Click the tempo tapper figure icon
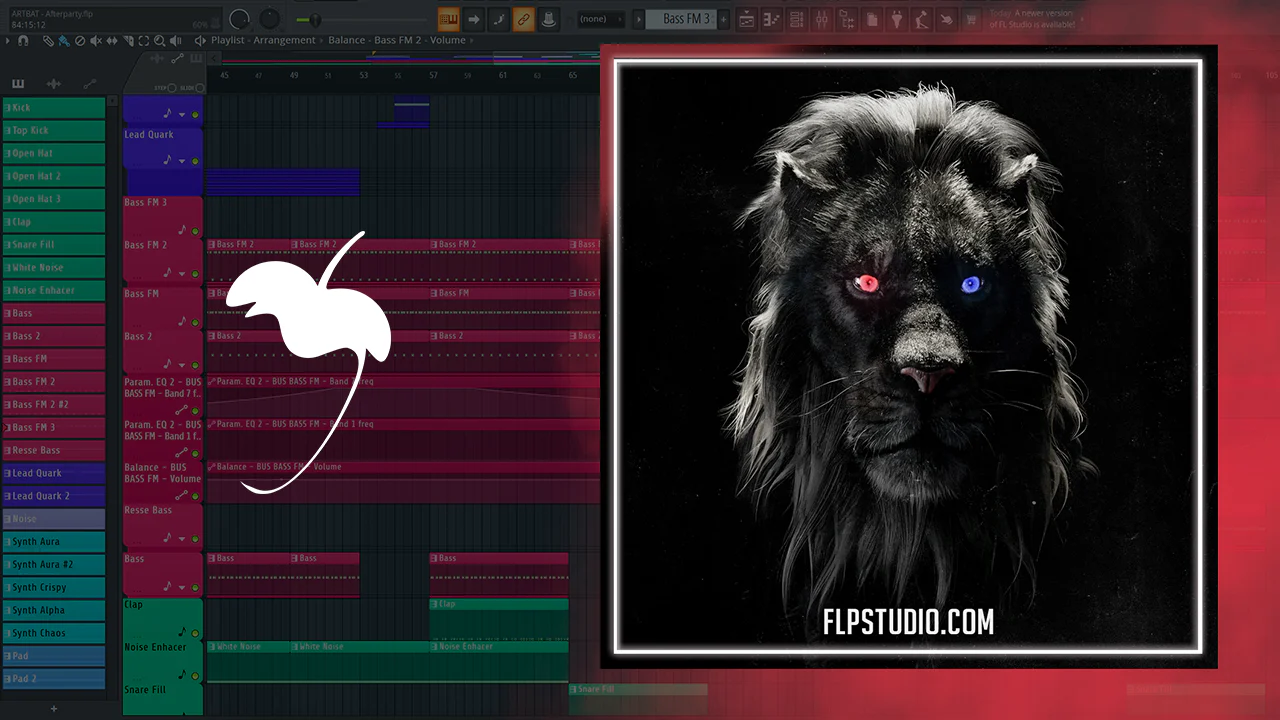The image size is (1280, 720). 921,19
